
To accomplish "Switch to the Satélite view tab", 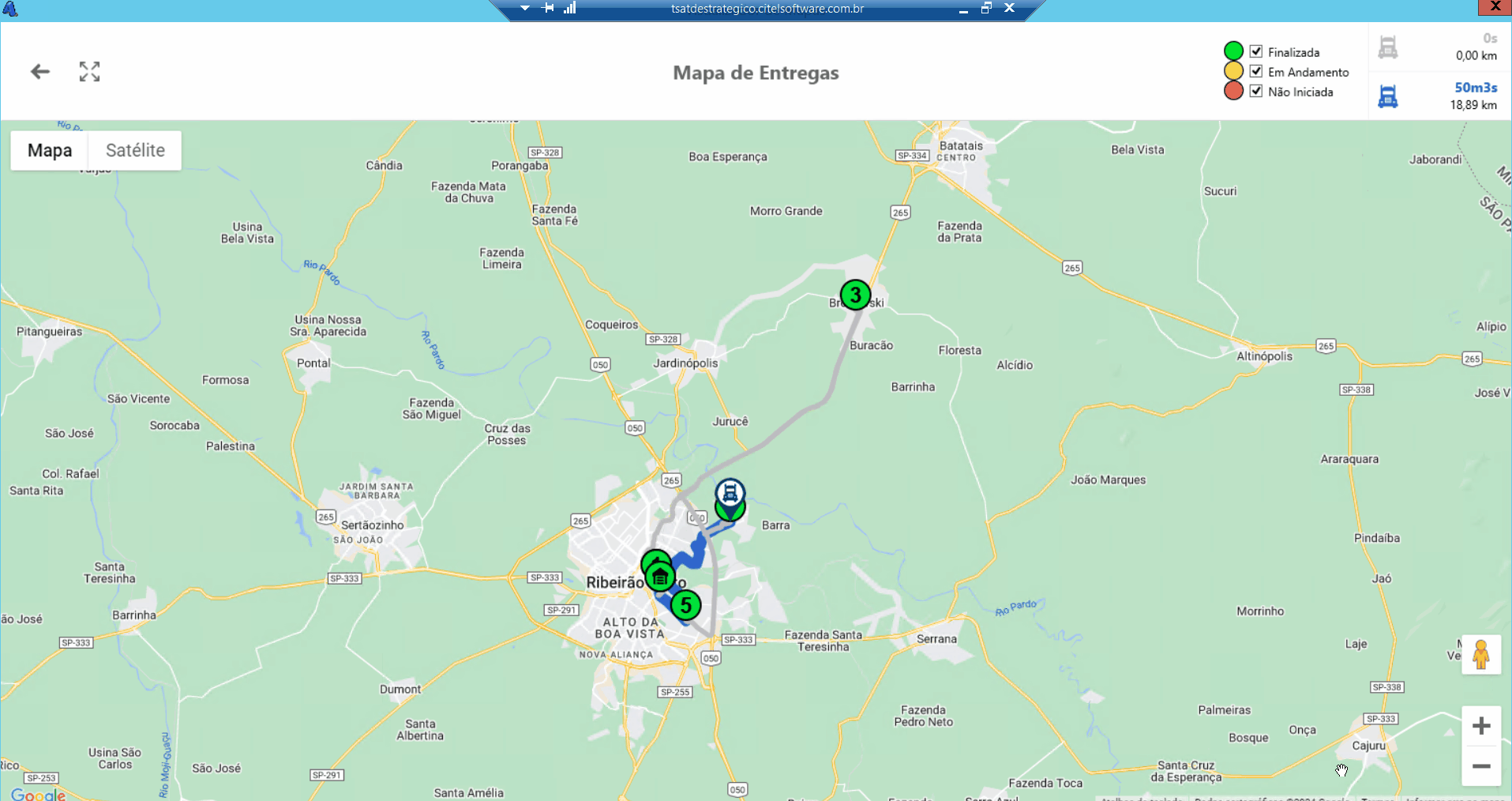I will click(135, 150).
